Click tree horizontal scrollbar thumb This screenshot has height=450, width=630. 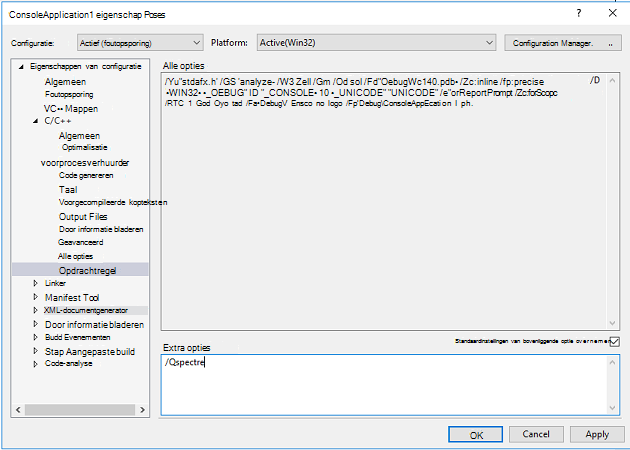click(80, 410)
